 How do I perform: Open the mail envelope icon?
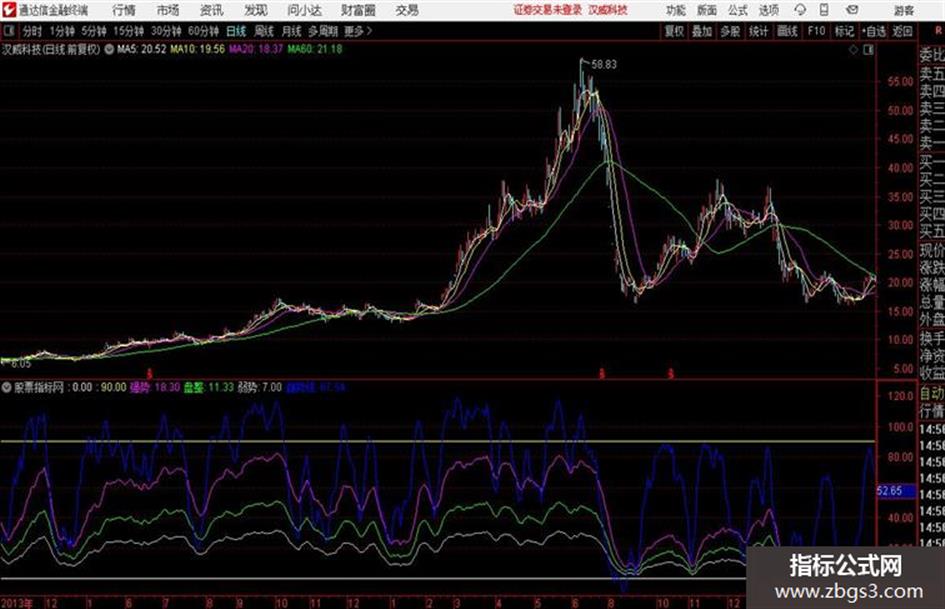click(x=852, y=10)
